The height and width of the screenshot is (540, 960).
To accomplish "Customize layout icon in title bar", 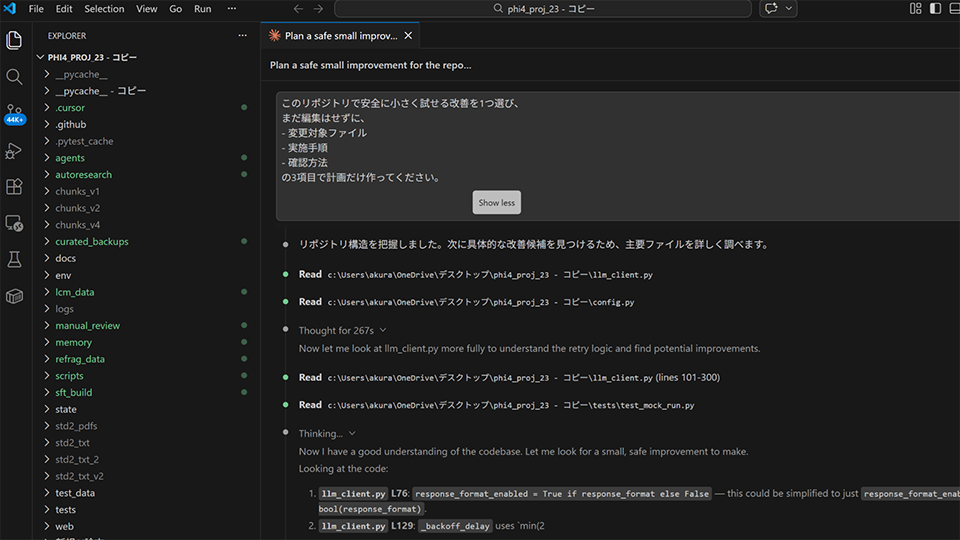I will (x=915, y=9).
